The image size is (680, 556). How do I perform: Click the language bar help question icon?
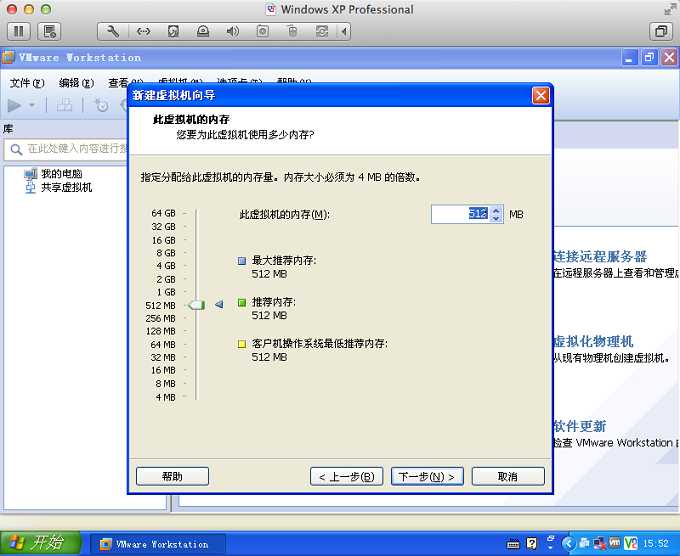click(532, 543)
